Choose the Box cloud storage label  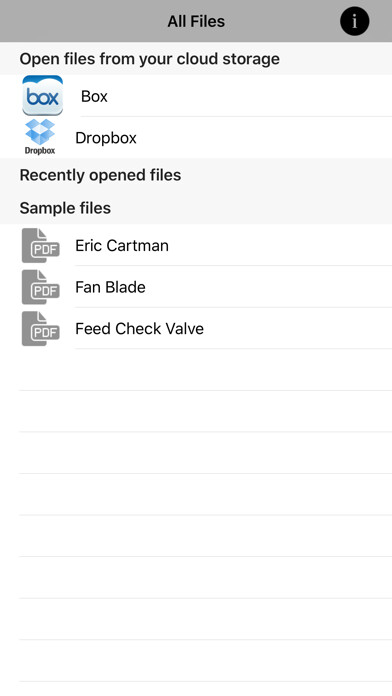94,96
